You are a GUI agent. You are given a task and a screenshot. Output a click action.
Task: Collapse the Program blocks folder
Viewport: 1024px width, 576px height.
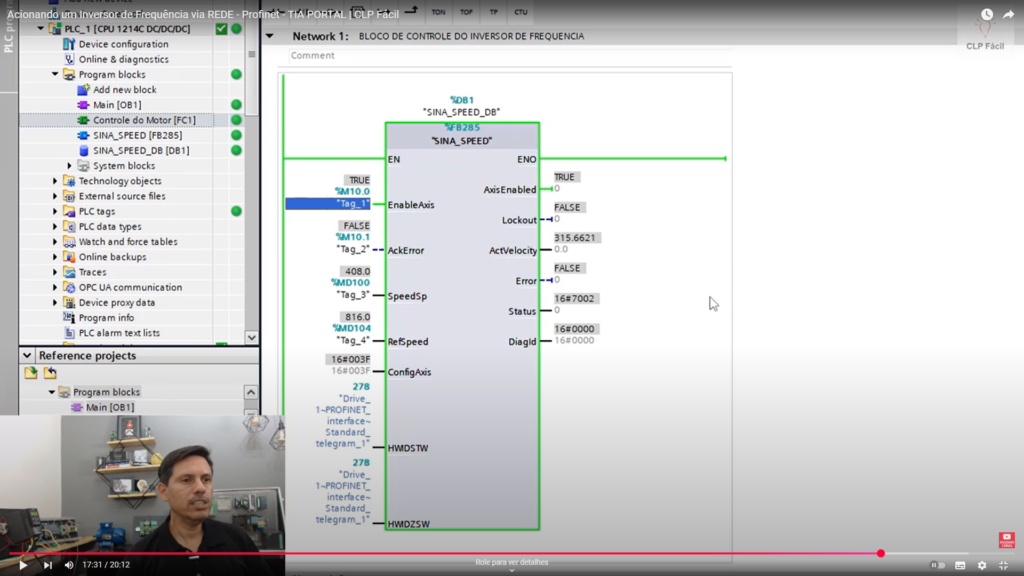55,74
